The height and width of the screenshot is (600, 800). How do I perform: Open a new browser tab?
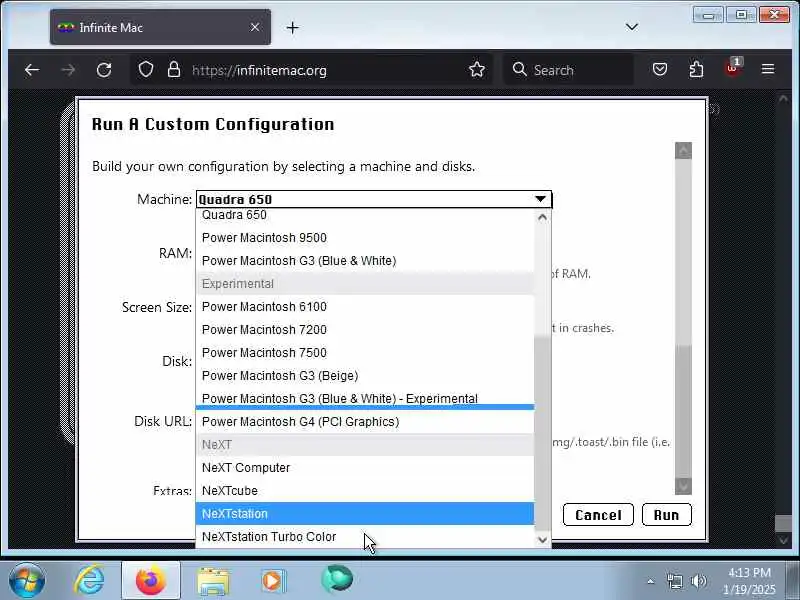[x=292, y=28]
